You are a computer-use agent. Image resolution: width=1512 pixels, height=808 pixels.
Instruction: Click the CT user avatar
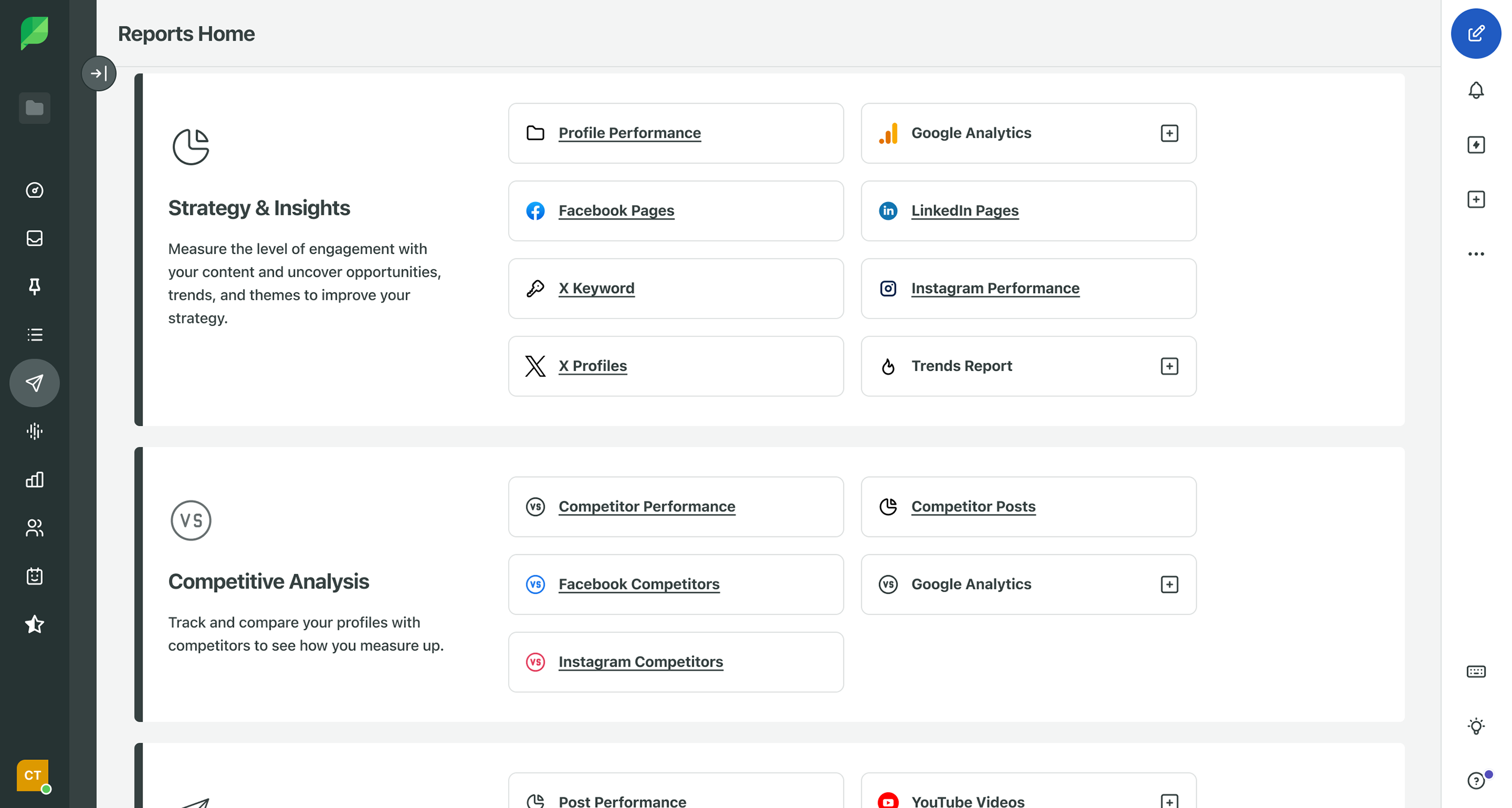click(32, 775)
